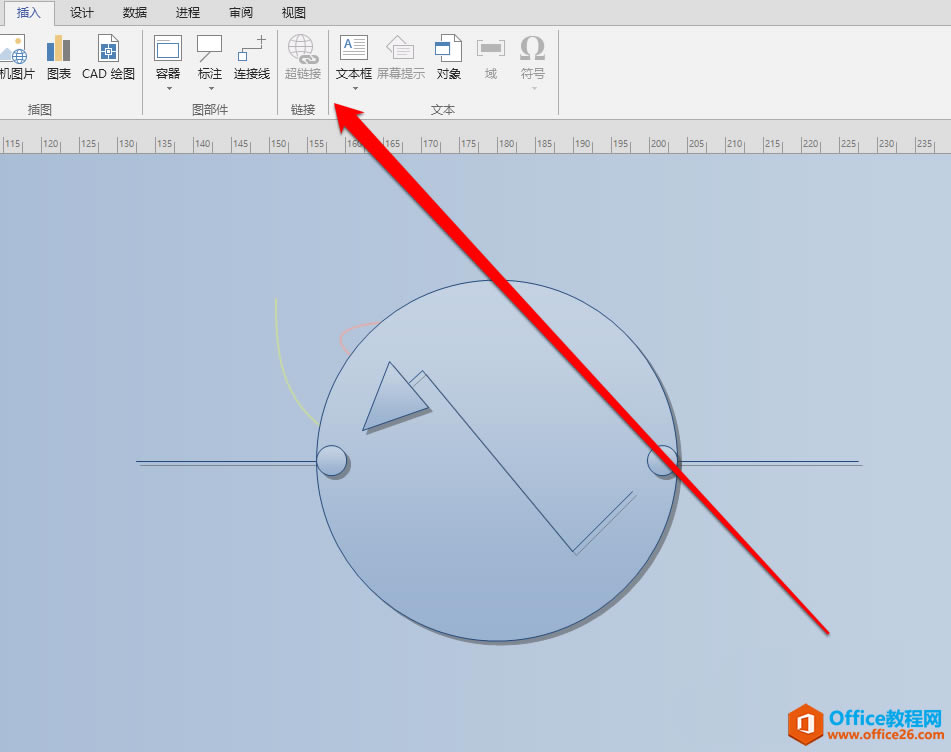Expand the 符号 dropdown arrow
The image size is (951, 752).
[x=534, y=89]
